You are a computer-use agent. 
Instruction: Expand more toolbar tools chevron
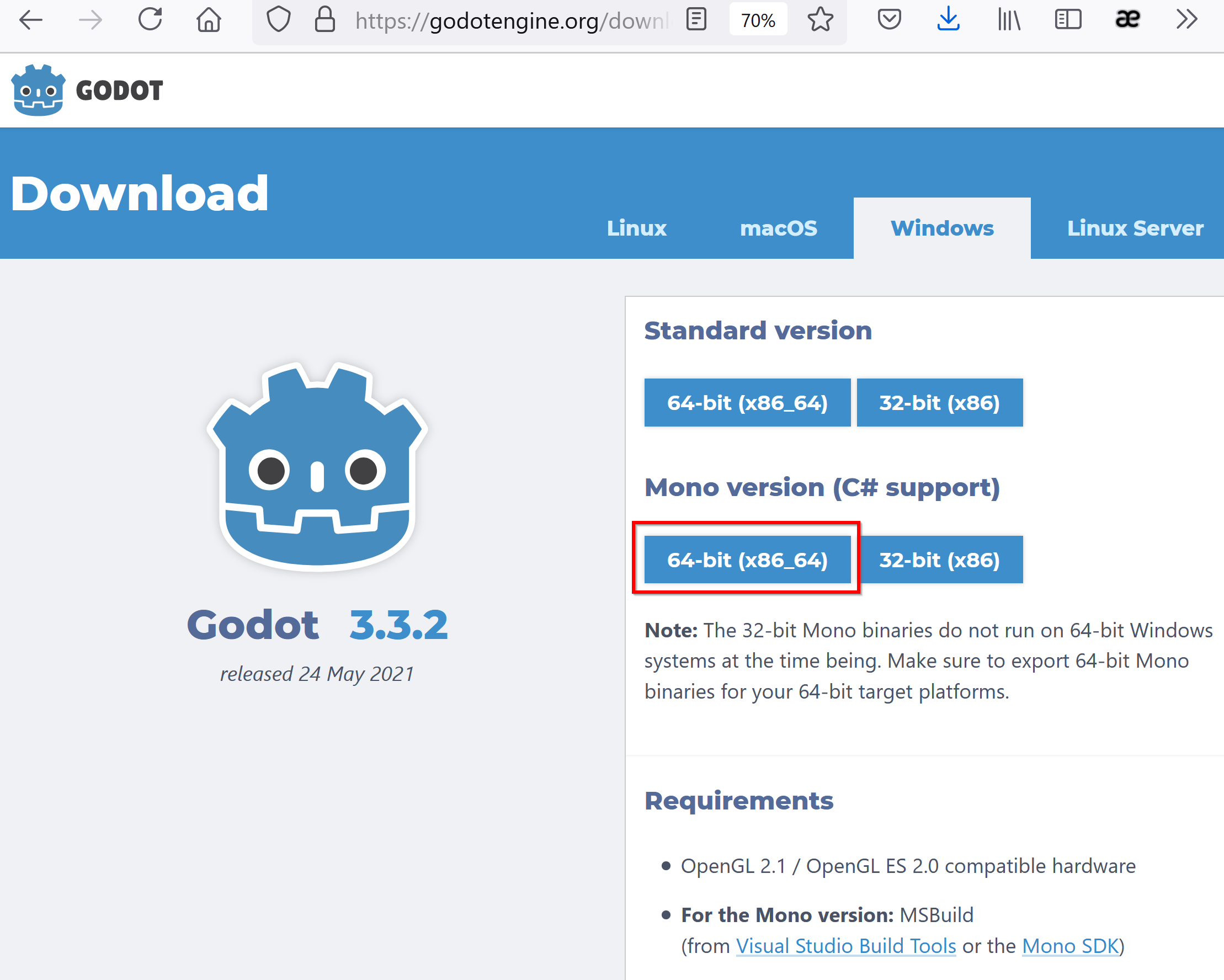(1186, 20)
